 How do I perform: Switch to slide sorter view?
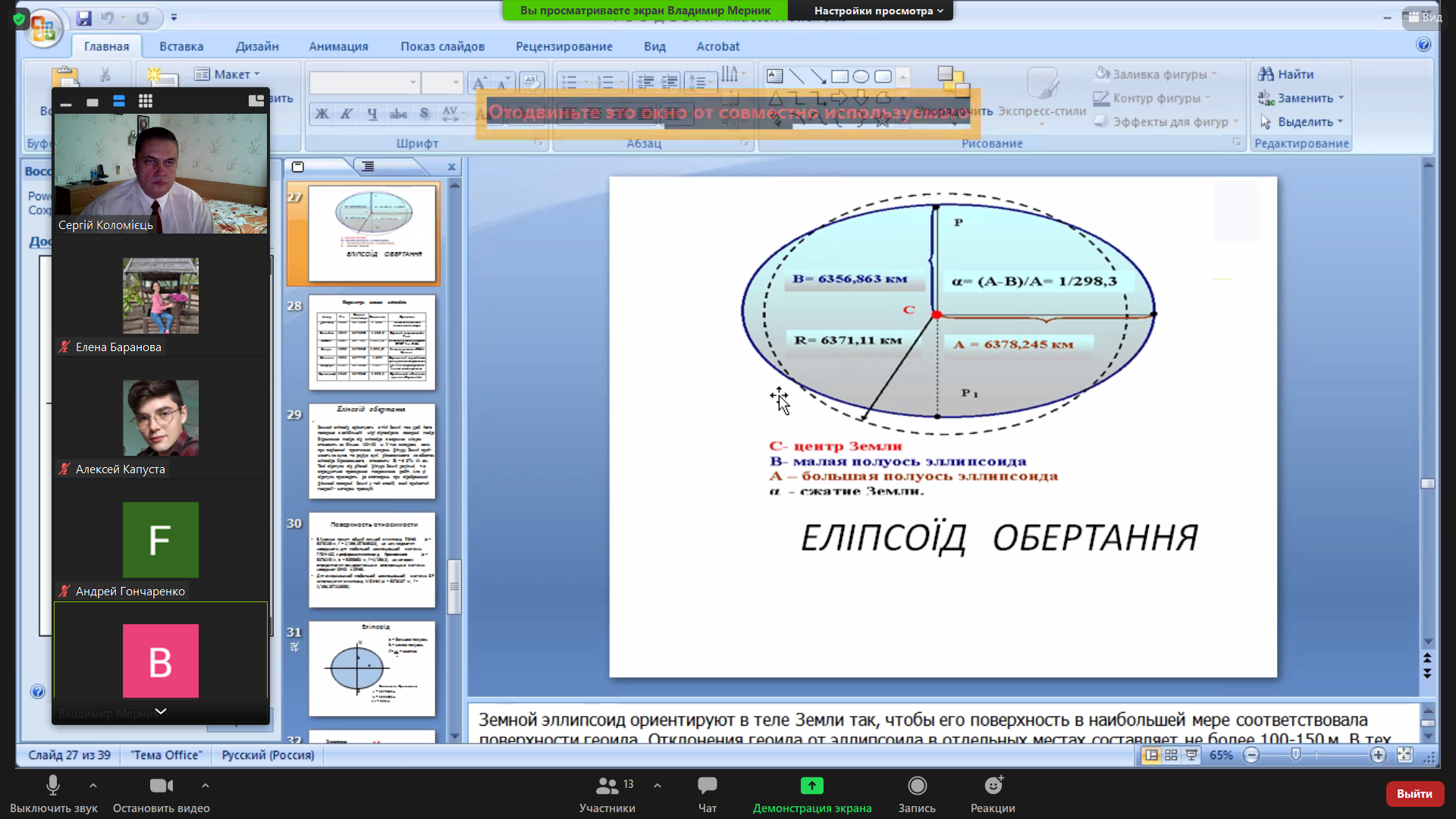coord(1171,755)
